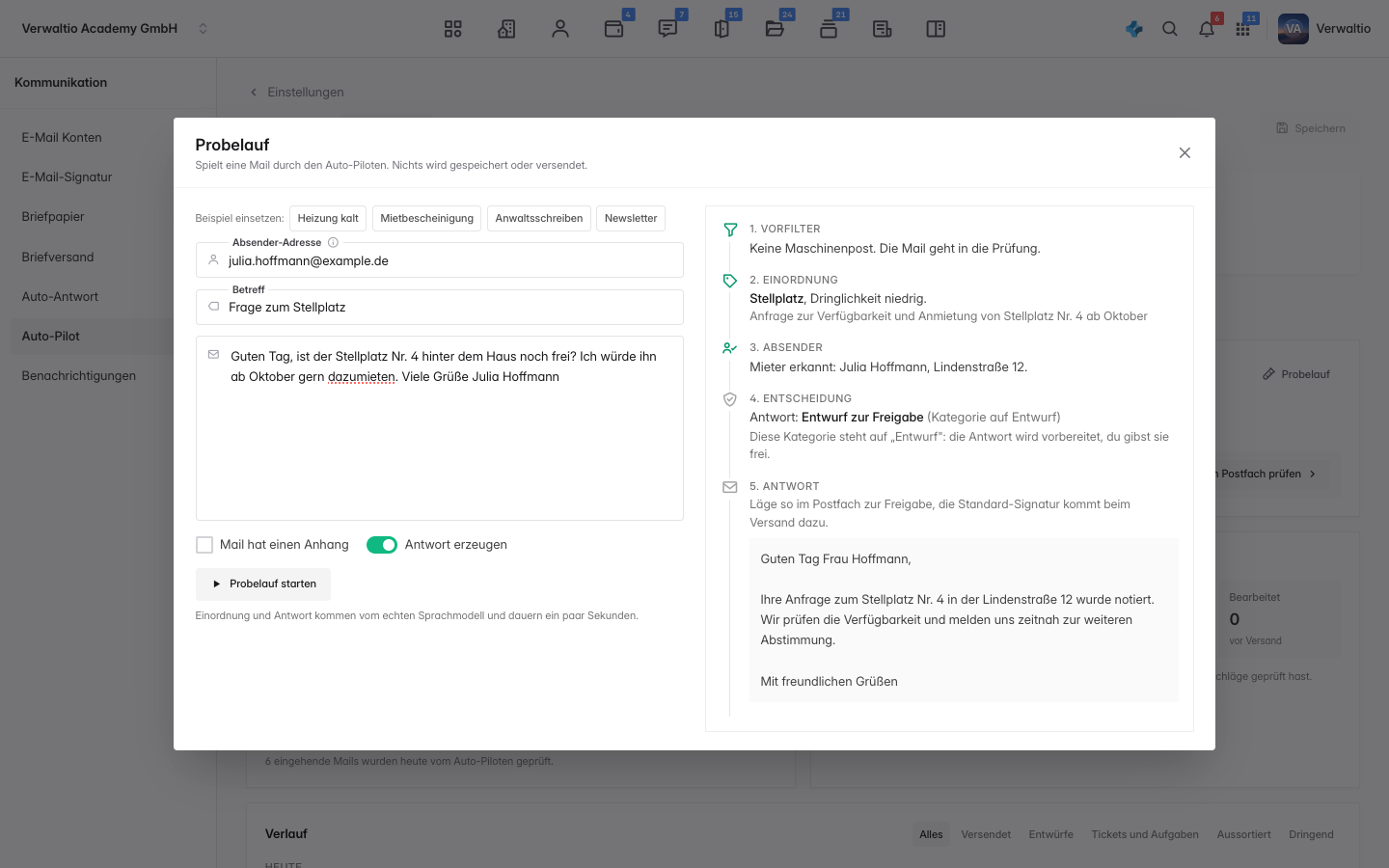Insert the 'Newsletter' example
The image size is (1389, 868).
point(631,219)
